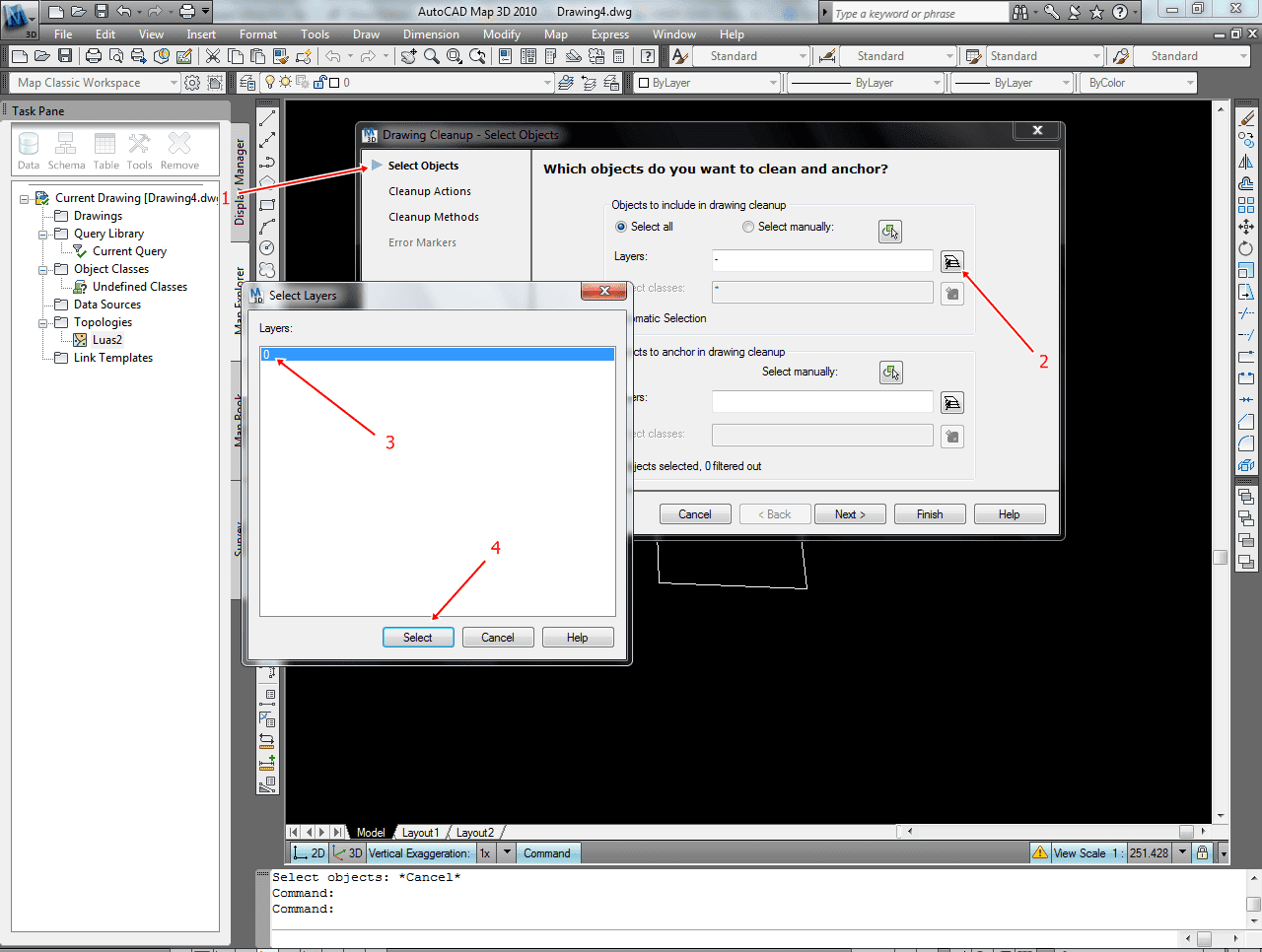This screenshot has width=1262, height=952.
Task: Click Select button in Select Layers dialog
Action: (x=418, y=638)
